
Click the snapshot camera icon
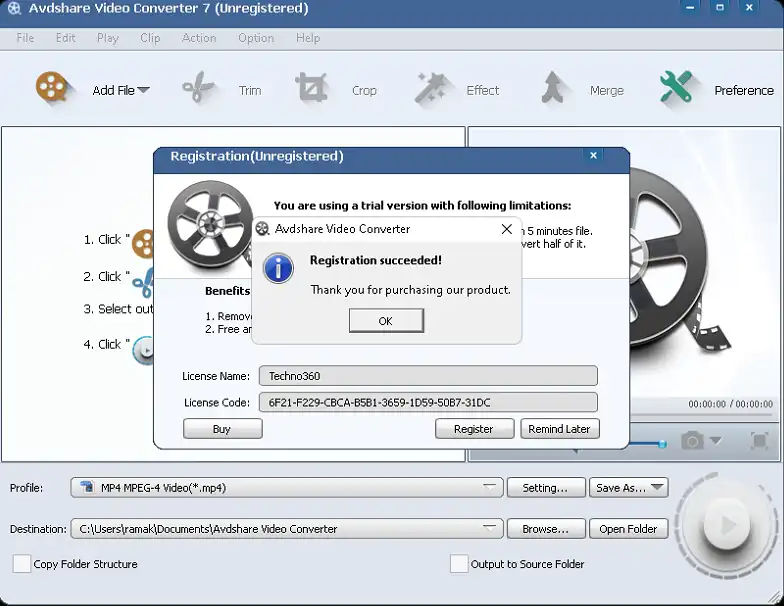click(692, 441)
